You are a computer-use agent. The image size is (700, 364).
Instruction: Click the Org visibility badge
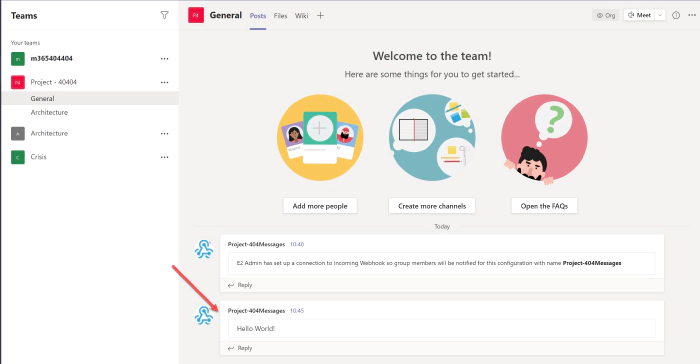tap(605, 15)
